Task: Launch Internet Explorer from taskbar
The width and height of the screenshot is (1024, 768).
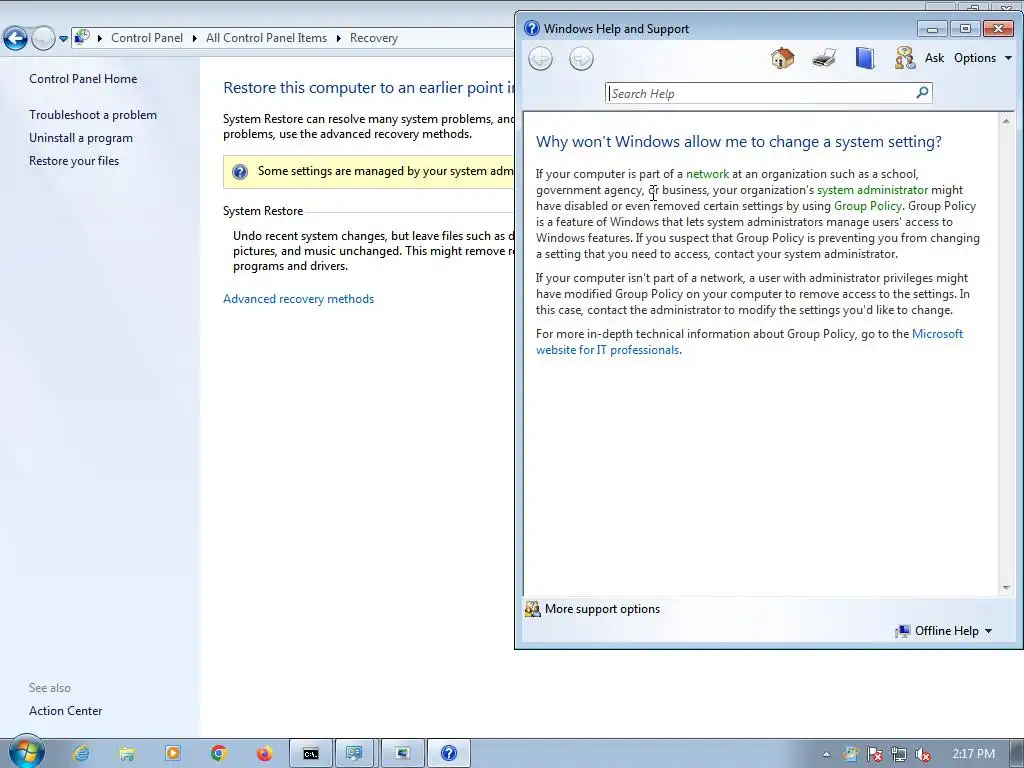Action: pos(81,754)
